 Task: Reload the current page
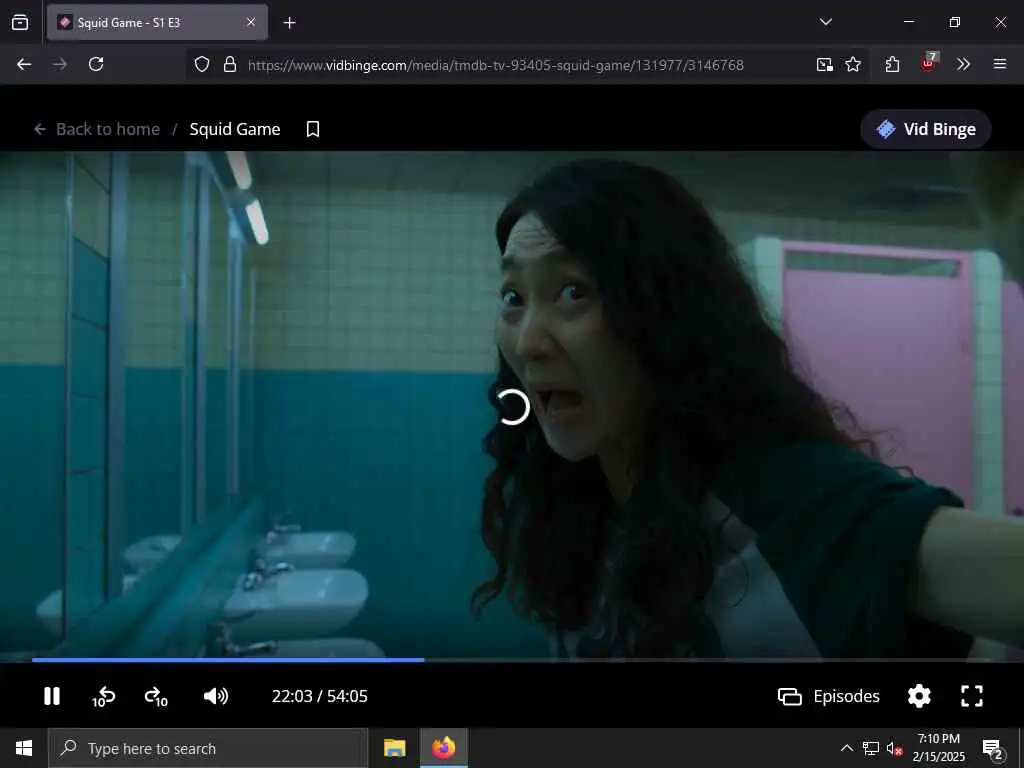tap(96, 64)
